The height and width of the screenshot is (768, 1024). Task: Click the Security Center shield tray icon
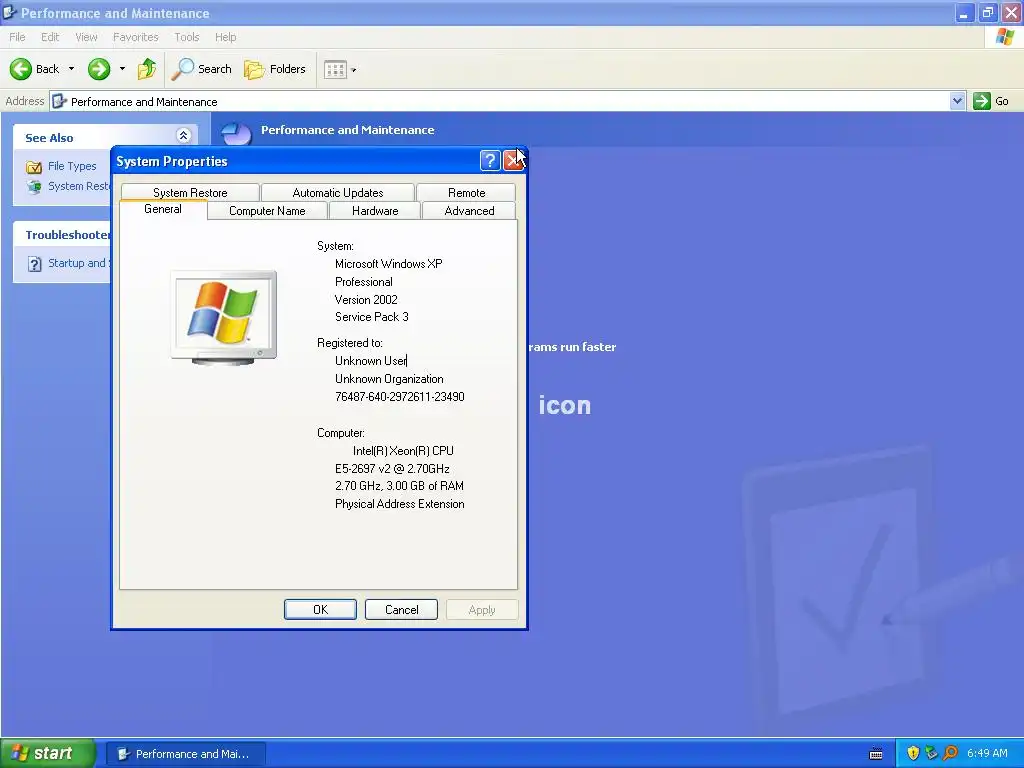click(913, 753)
